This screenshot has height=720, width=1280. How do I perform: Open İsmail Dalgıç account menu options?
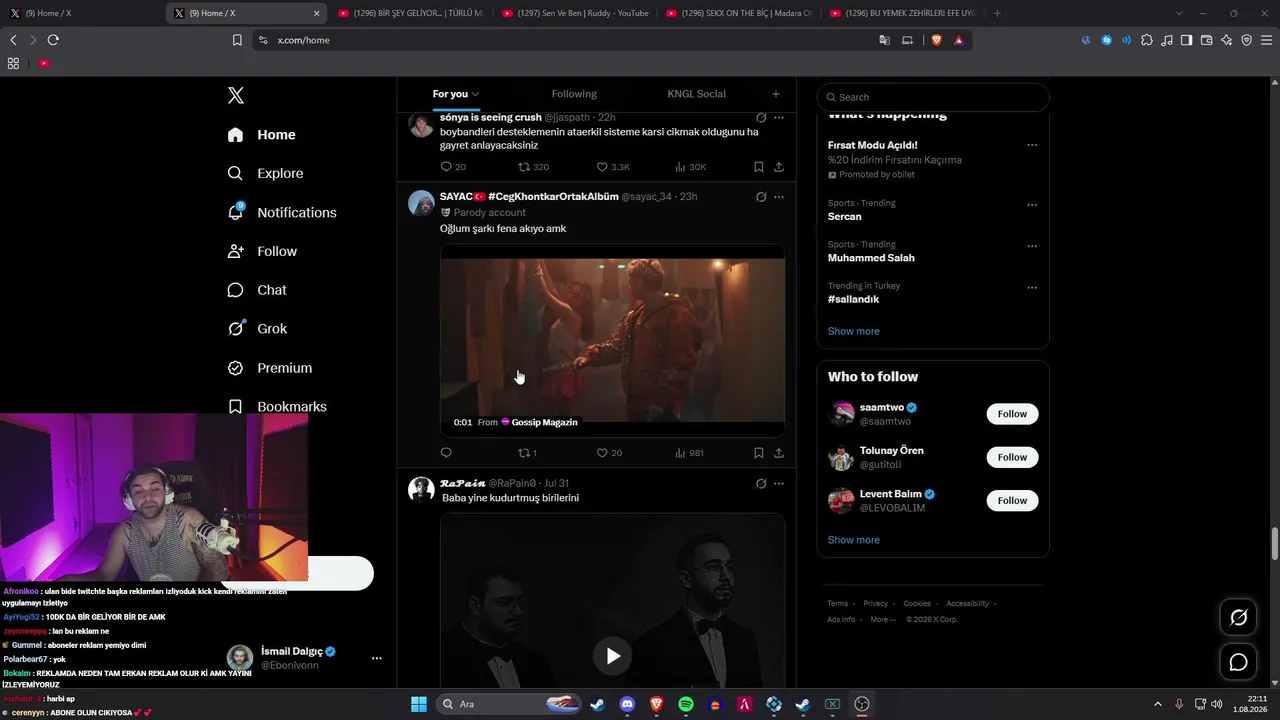pos(377,658)
